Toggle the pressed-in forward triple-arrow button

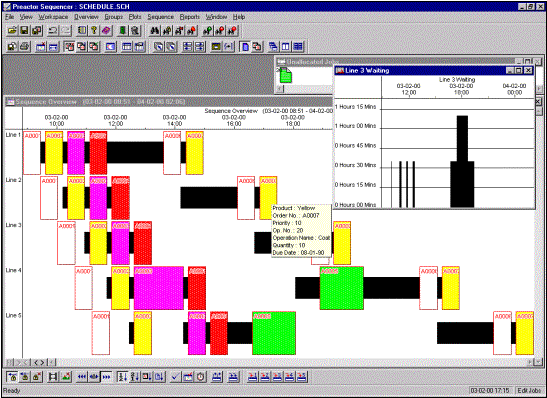(x=107, y=377)
